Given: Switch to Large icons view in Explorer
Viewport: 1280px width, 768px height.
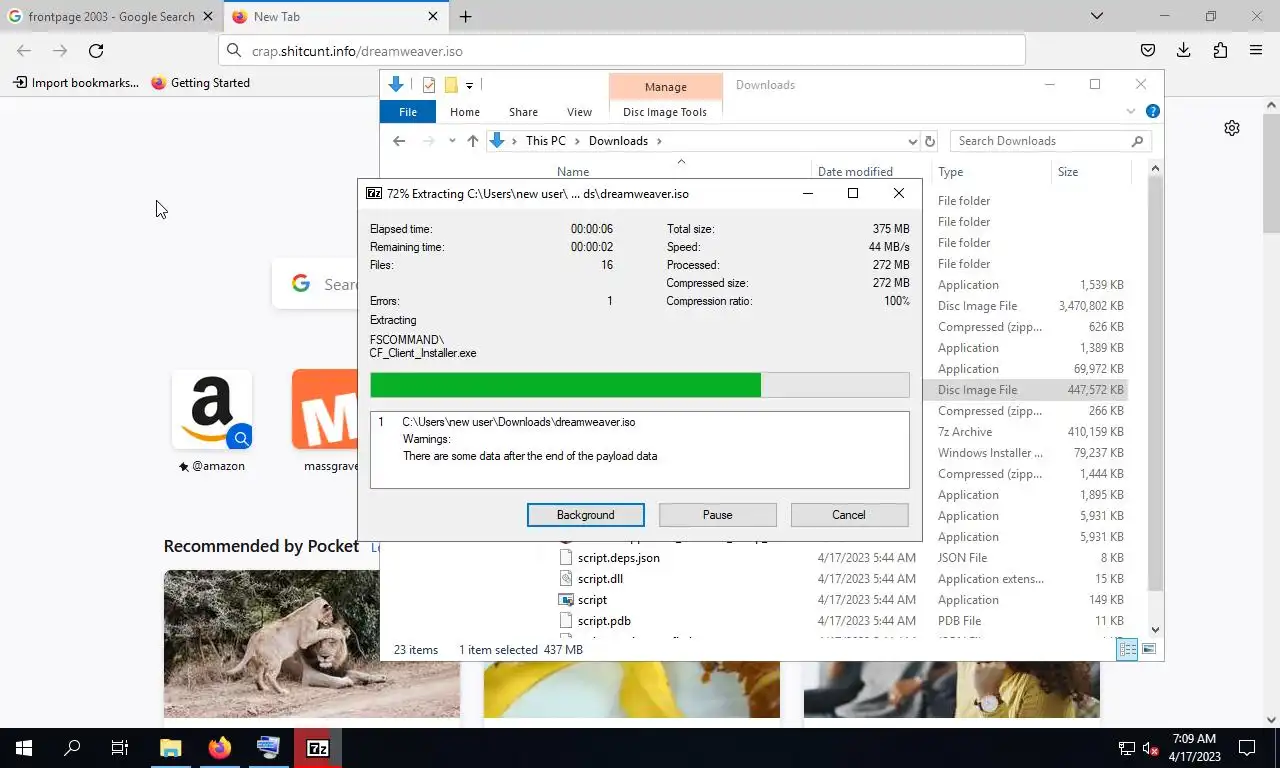Looking at the screenshot, I should pyautogui.click(x=1149, y=650).
